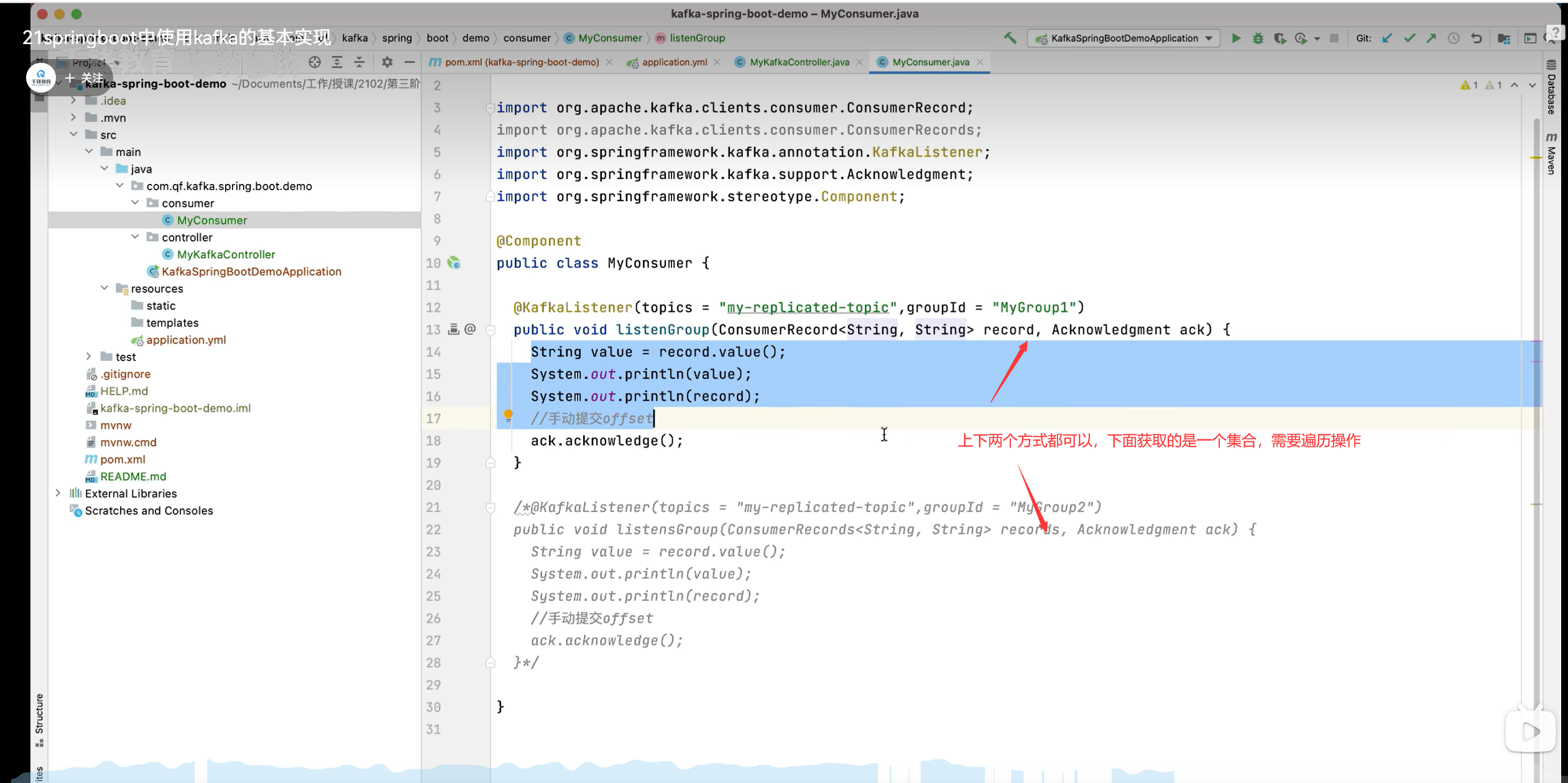Viewport: 1568px width, 783px height.
Task: Click the Git rollback undo icon
Action: click(1477, 38)
